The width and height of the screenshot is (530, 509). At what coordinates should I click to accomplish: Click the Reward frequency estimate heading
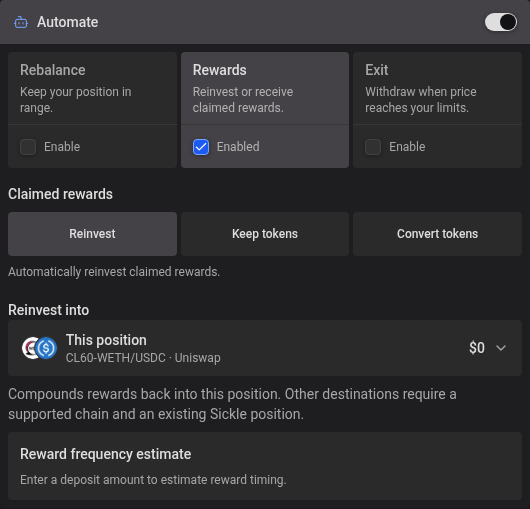tap(105, 454)
